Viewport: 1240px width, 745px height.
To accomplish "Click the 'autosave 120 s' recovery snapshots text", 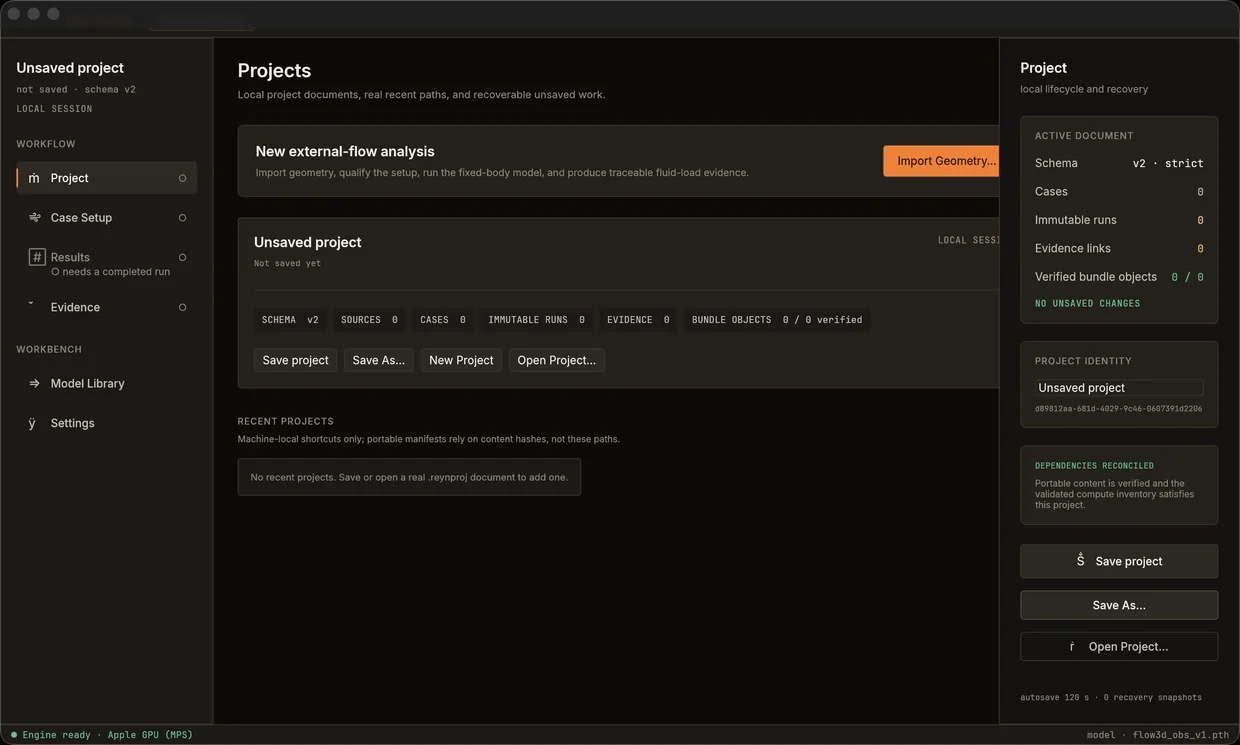I will (1111, 697).
